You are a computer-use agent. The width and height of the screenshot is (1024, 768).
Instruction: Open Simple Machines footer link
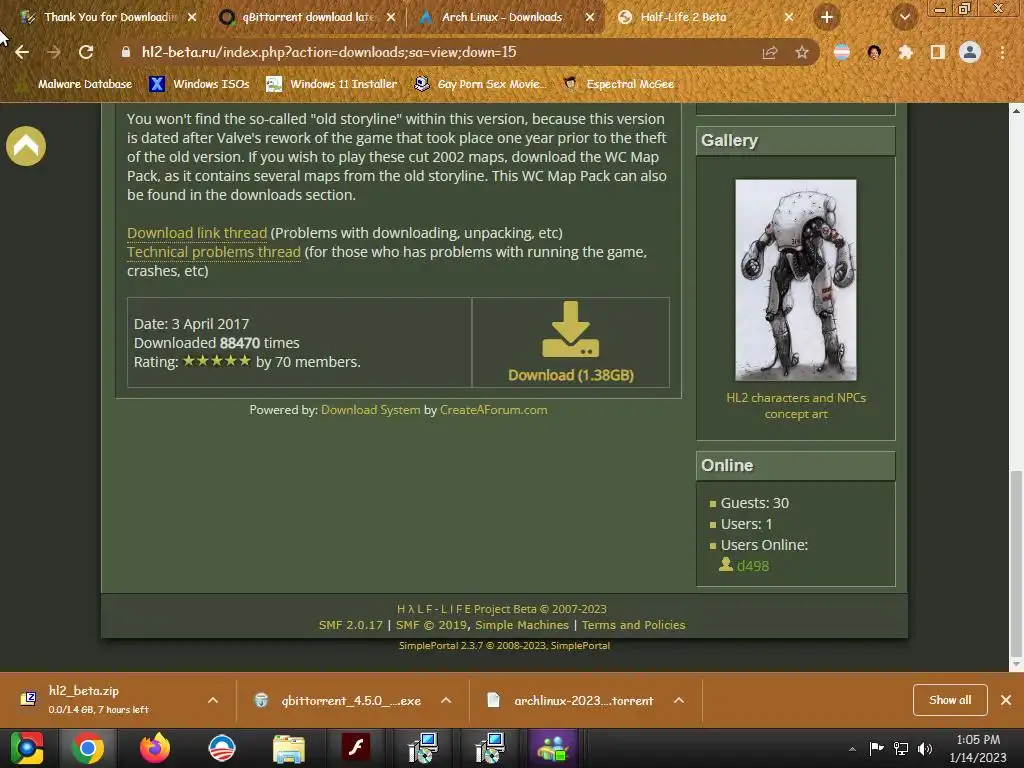522,625
